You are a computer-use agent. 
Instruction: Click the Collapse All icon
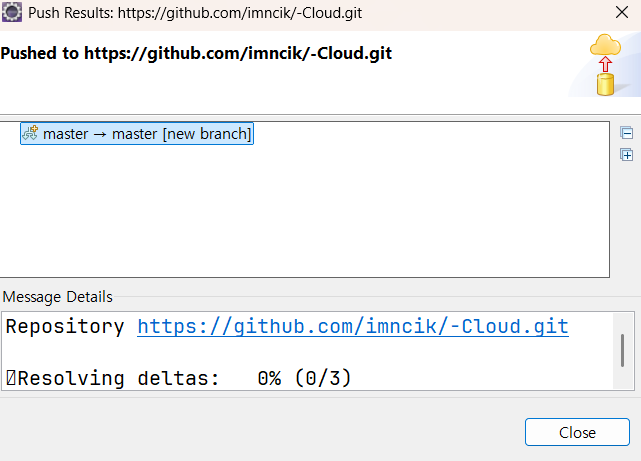(626, 133)
